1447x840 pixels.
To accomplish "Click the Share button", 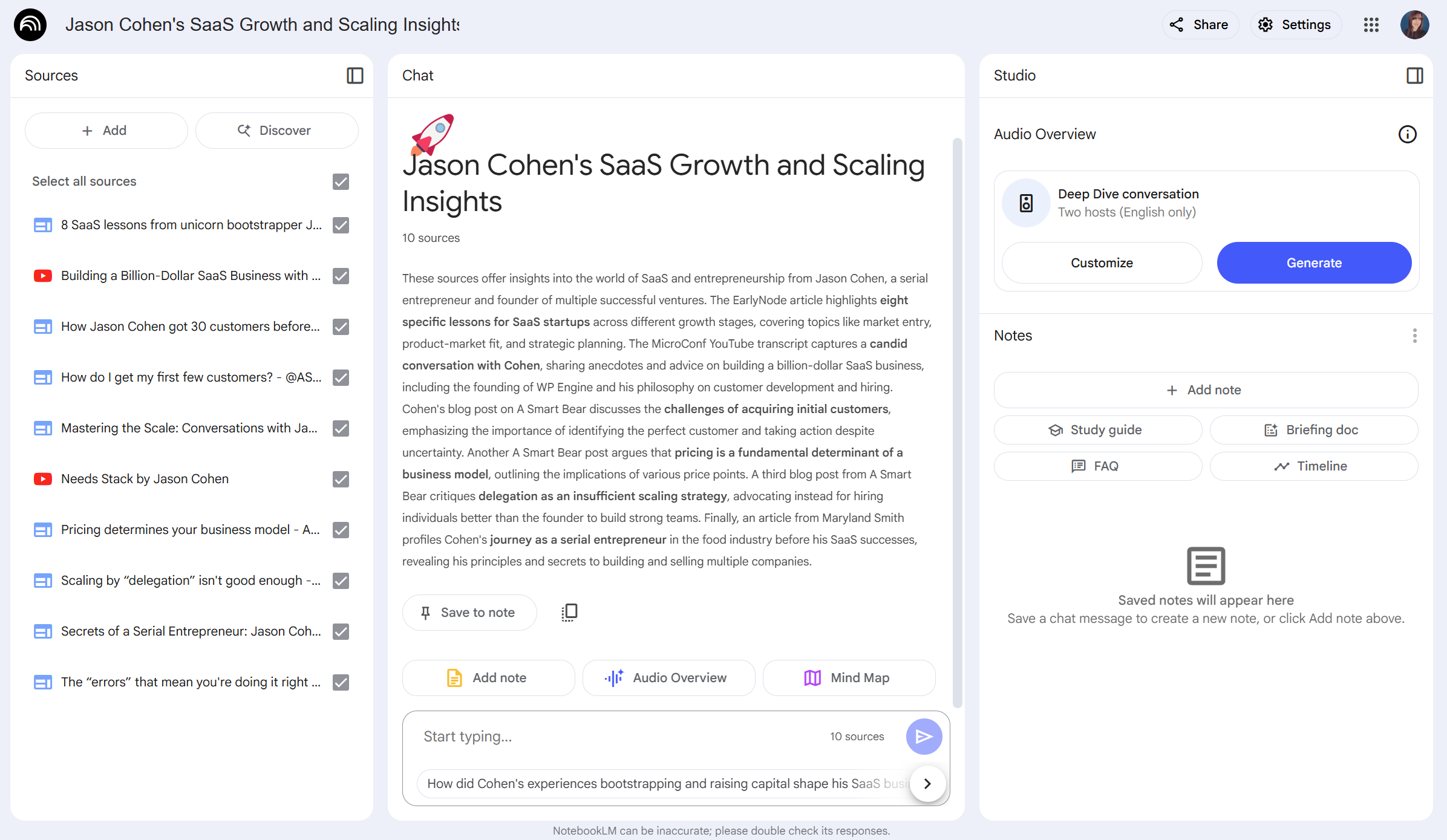I will [1200, 25].
